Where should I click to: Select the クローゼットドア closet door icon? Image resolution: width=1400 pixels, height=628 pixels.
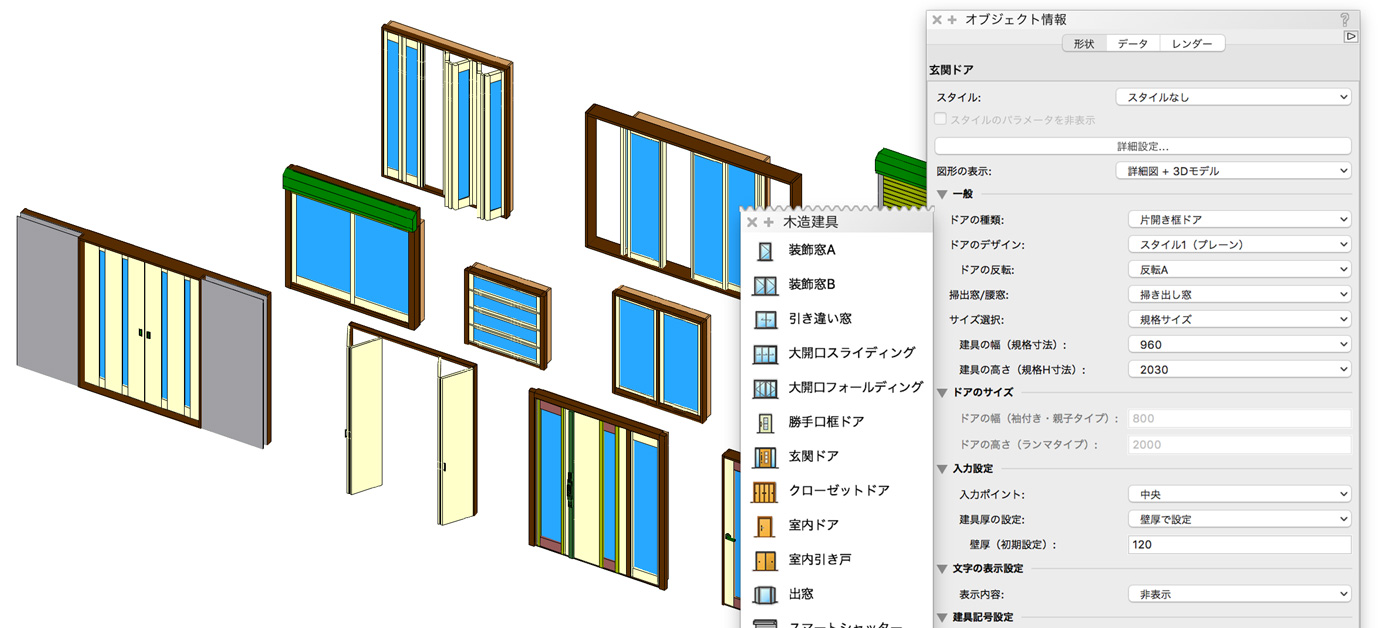pos(765,491)
